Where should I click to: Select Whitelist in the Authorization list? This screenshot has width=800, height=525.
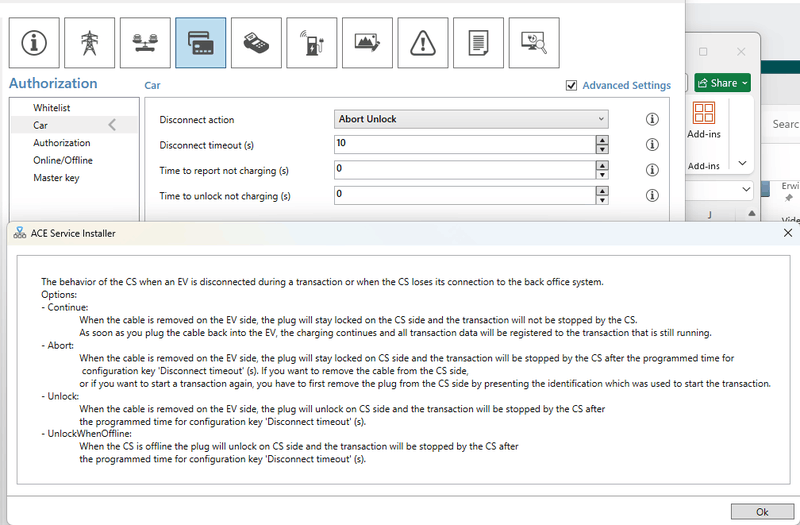tap(52, 108)
